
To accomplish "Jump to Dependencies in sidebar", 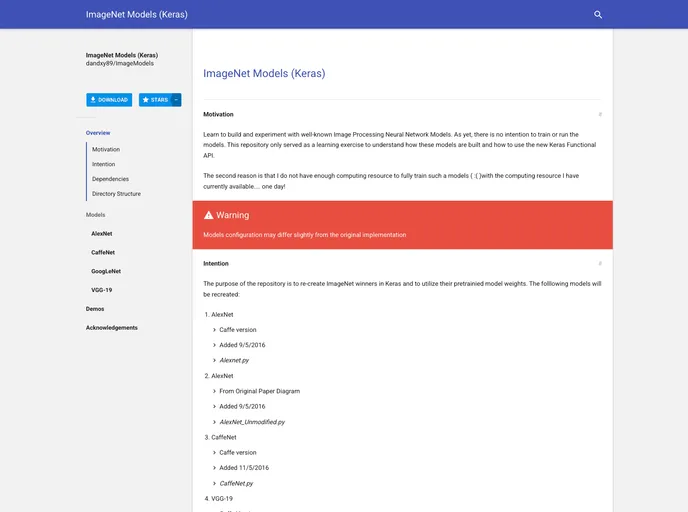I will [x=110, y=179].
